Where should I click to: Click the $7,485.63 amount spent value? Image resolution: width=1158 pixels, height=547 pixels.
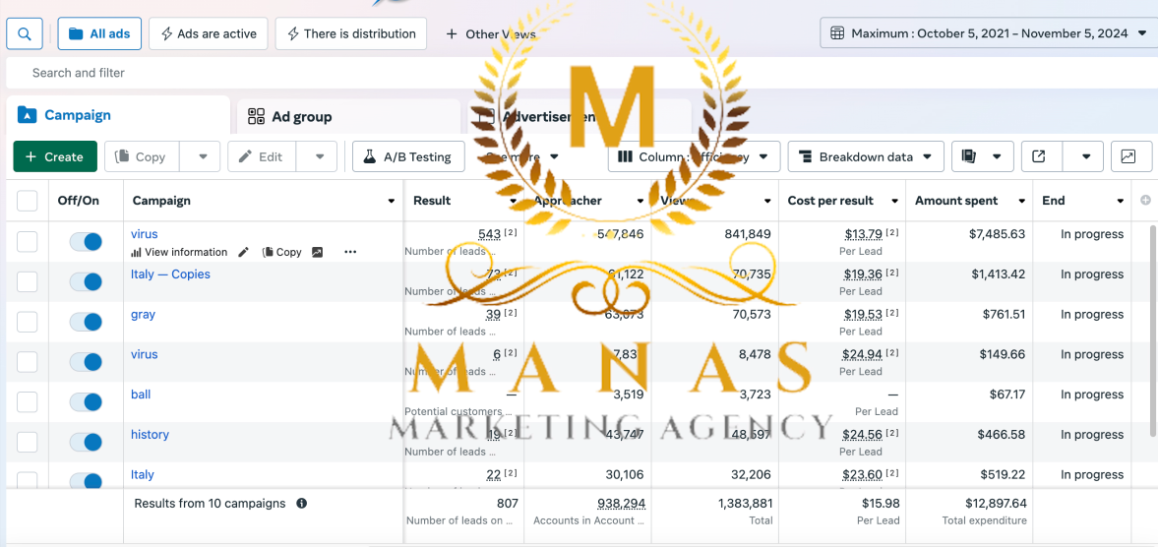click(997, 234)
